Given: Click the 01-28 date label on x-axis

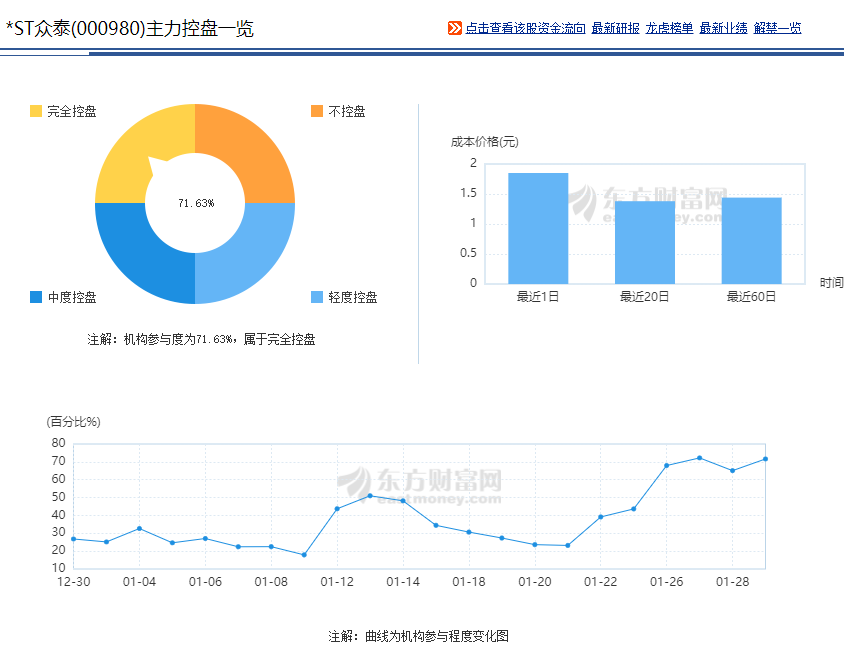Looking at the screenshot, I should (733, 582).
